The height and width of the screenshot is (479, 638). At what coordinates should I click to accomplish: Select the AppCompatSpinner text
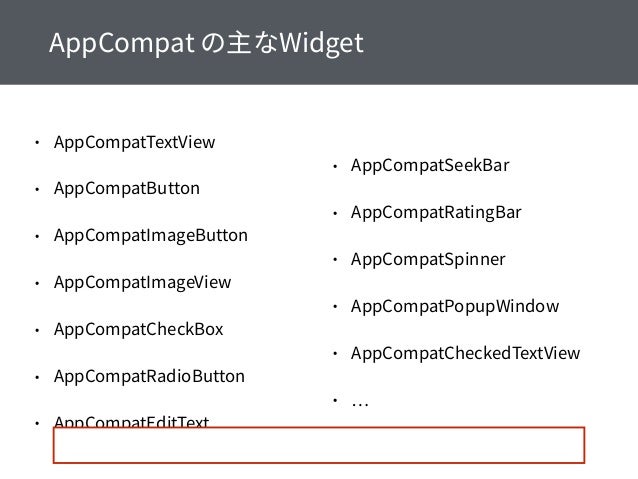click(x=428, y=260)
